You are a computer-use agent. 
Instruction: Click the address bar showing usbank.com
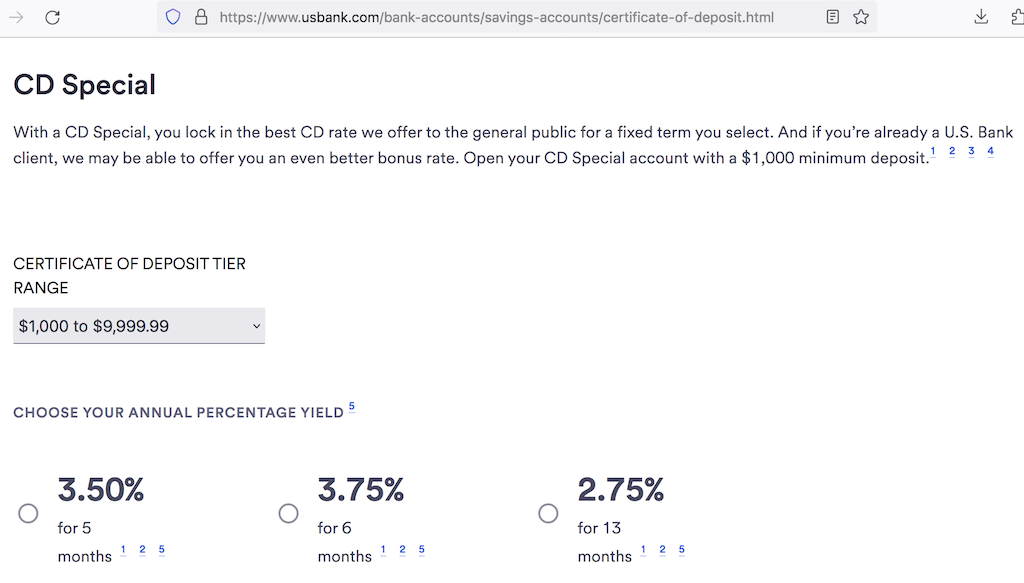(500, 17)
